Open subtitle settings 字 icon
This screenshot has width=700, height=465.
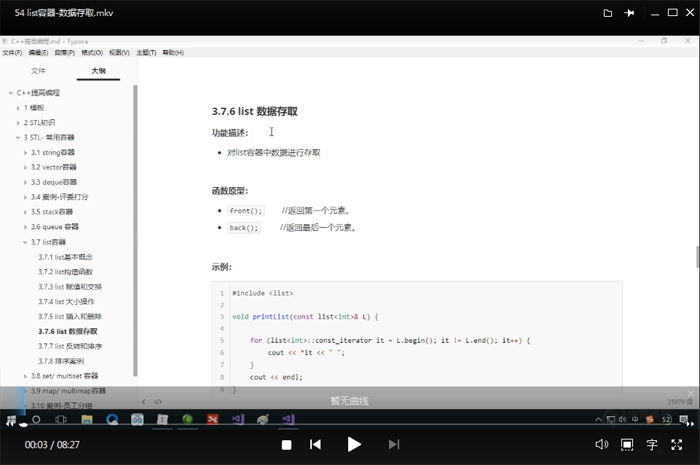652,444
